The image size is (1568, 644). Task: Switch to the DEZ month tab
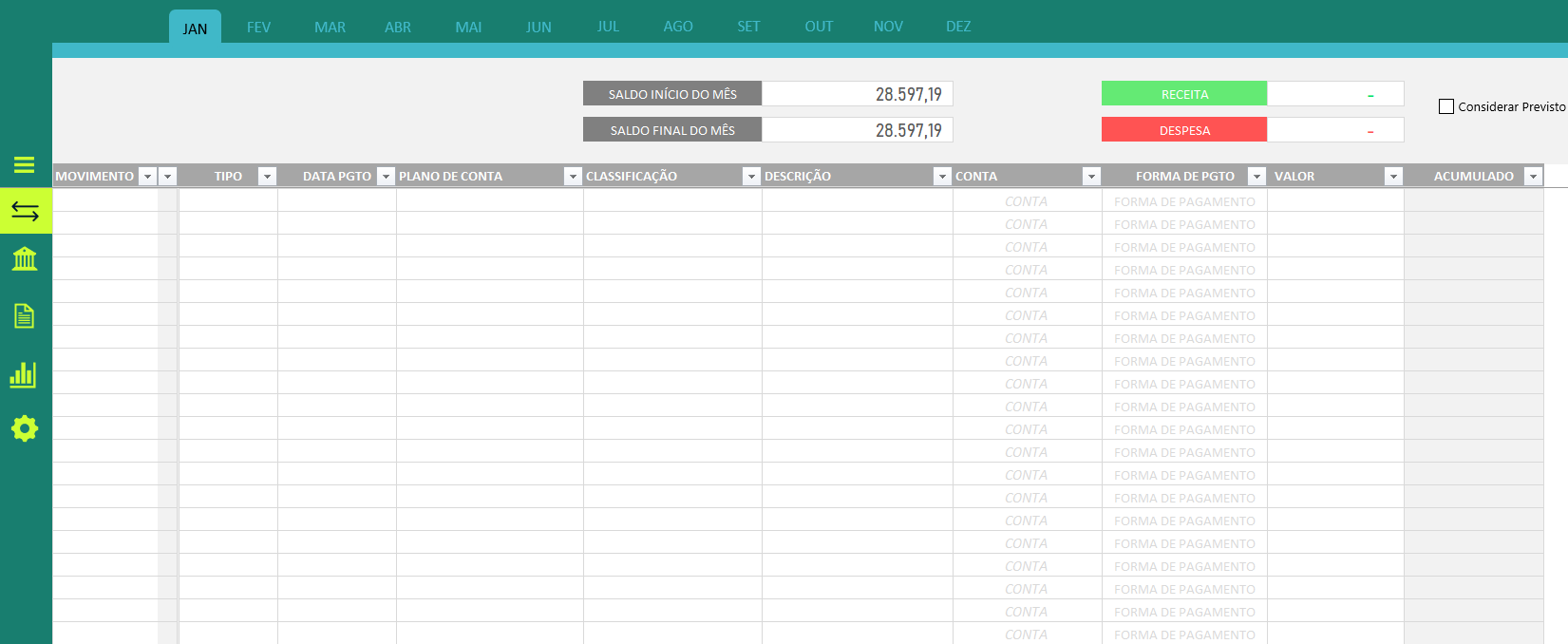tap(958, 27)
